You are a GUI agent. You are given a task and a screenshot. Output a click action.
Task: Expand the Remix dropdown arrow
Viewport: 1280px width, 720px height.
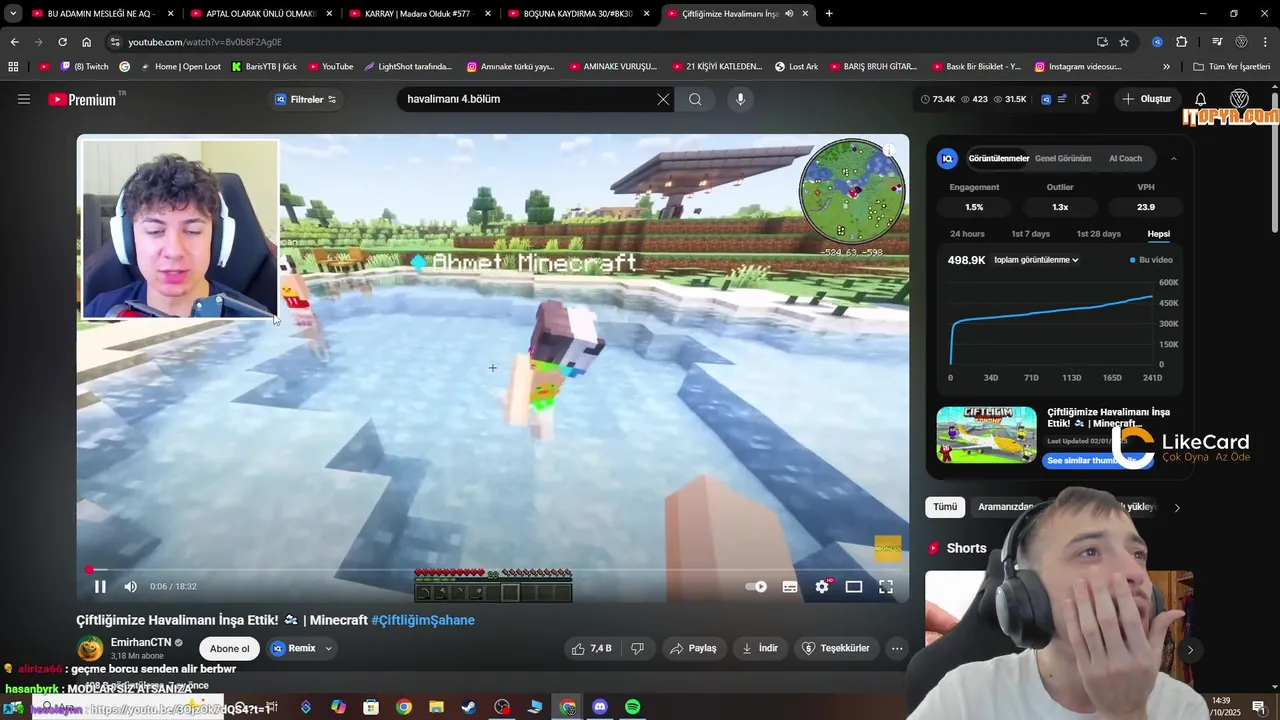click(328, 648)
